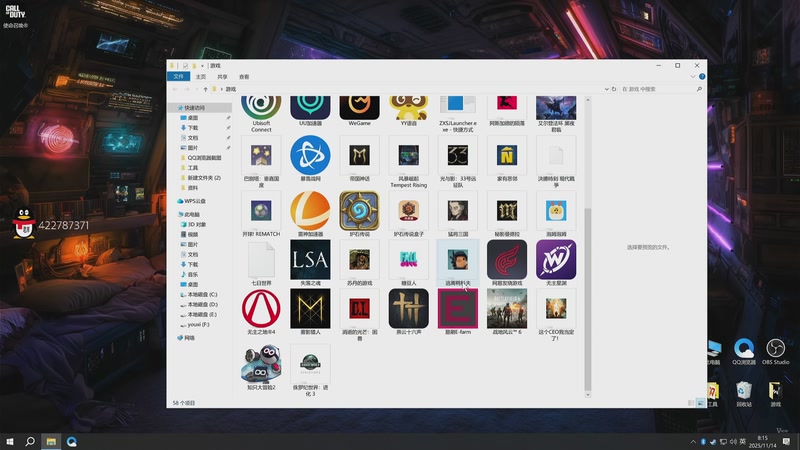Open the 文件 ribbon tab
The image size is (800, 450).
pos(178,77)
